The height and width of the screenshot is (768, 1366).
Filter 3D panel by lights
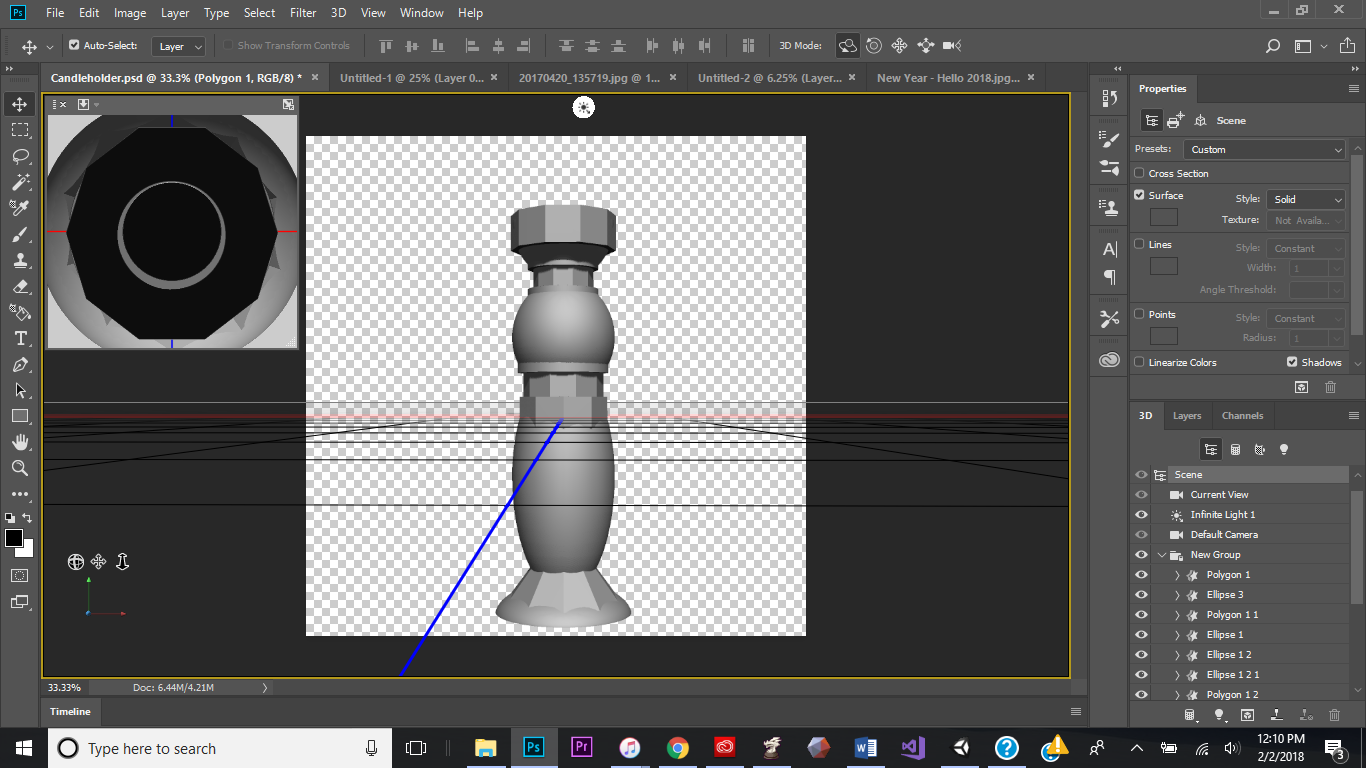1284,449
